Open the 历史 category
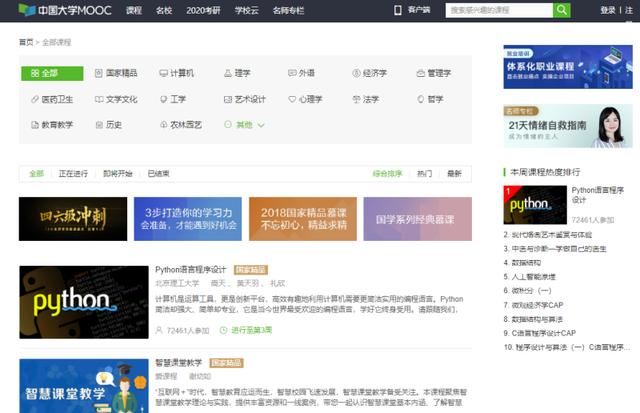640x413 pixels. tap(109, 125)
